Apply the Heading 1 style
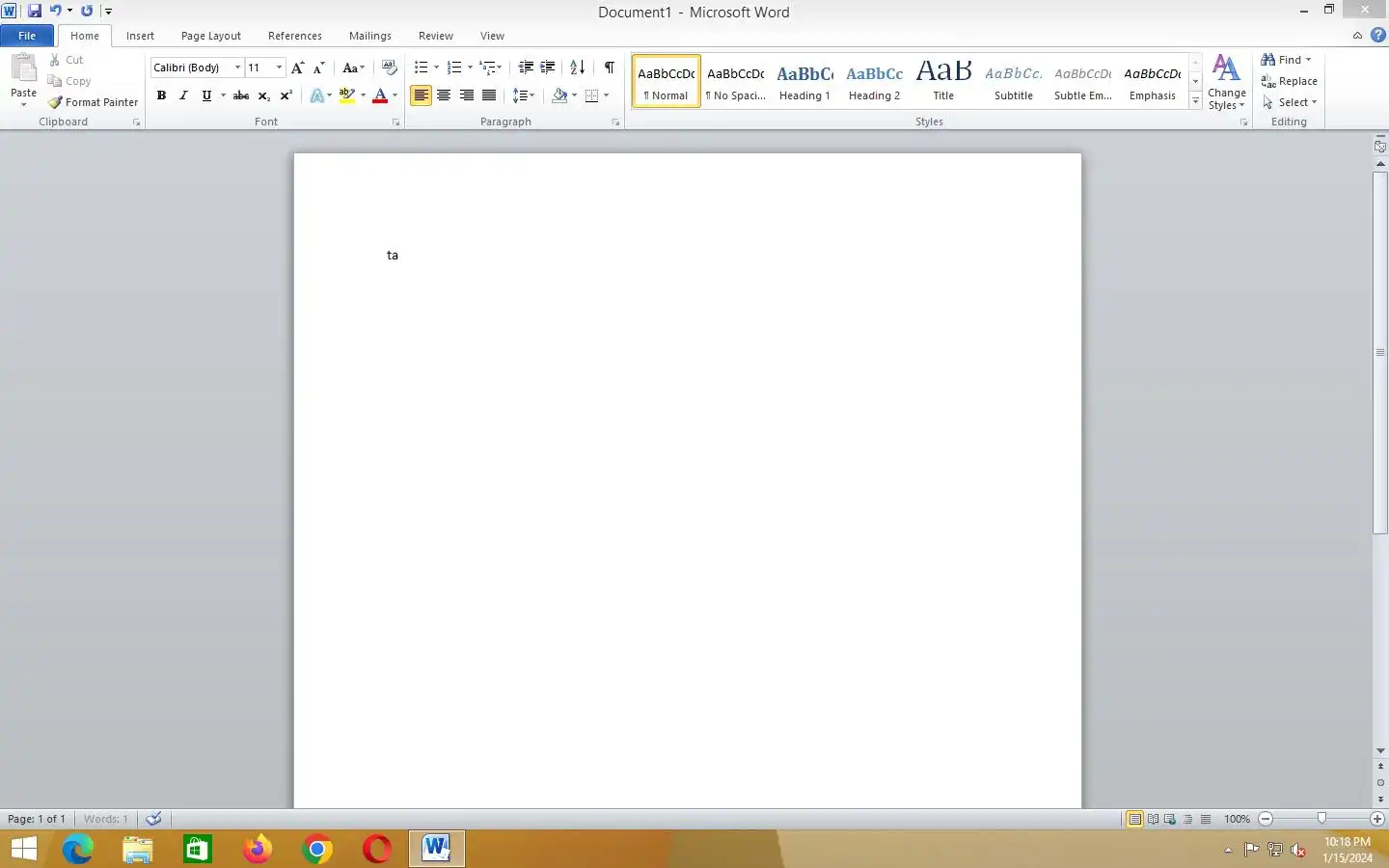1389x868 pixels. (x=804, y=81)
